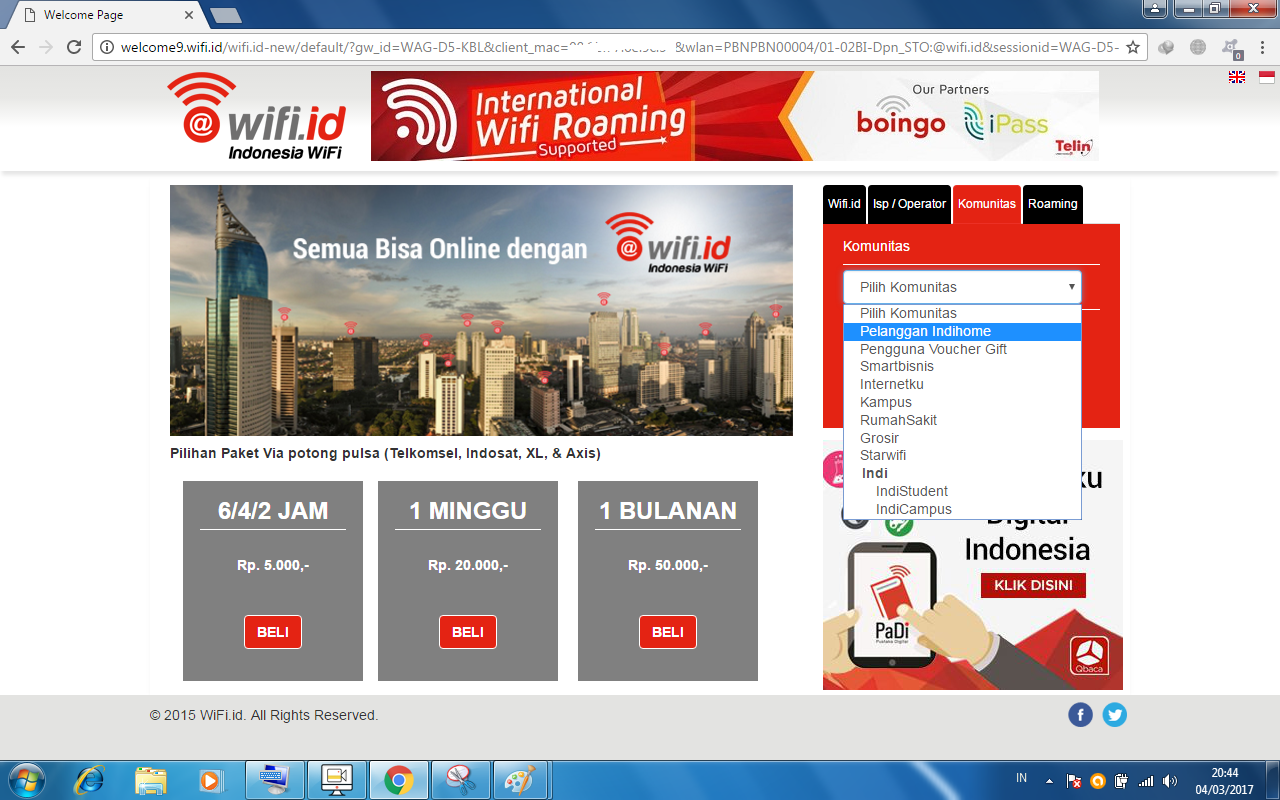Open Paint from the taskbar
The height and width of the screenshot is (800, 1280).
(x=522, y=779)
